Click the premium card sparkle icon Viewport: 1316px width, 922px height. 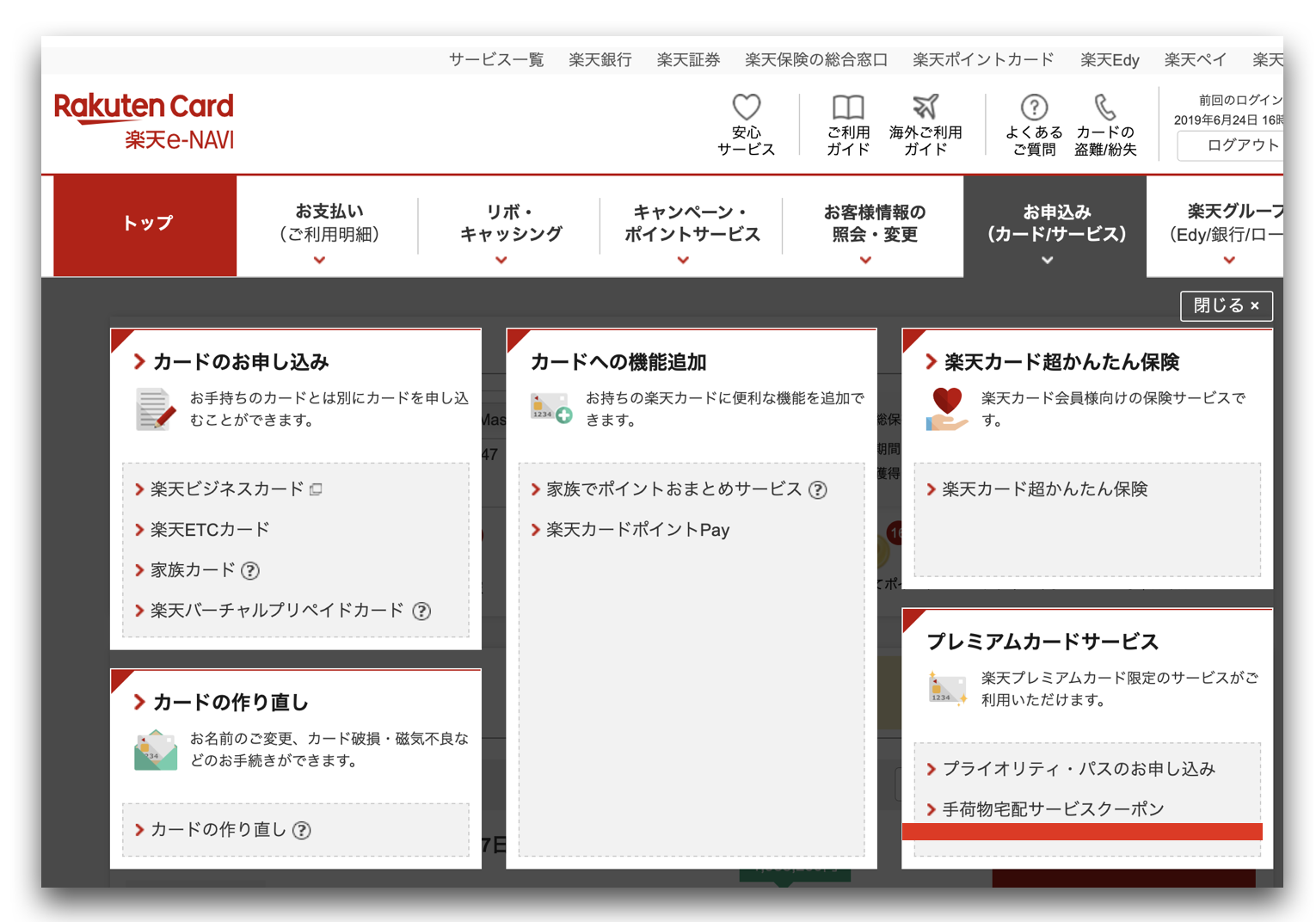[x=948, y=688]
